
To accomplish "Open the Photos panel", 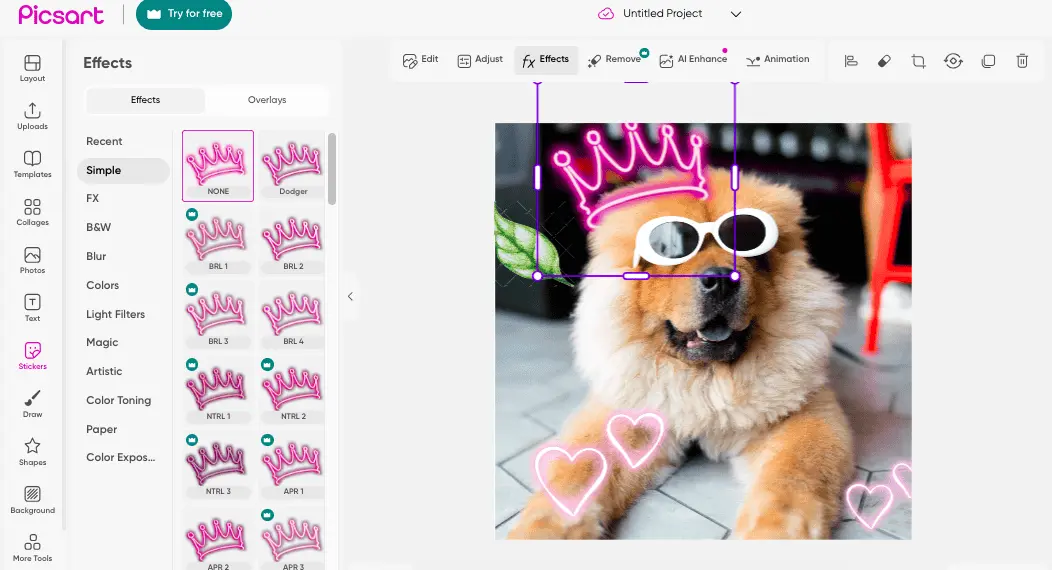I will 32,260.
